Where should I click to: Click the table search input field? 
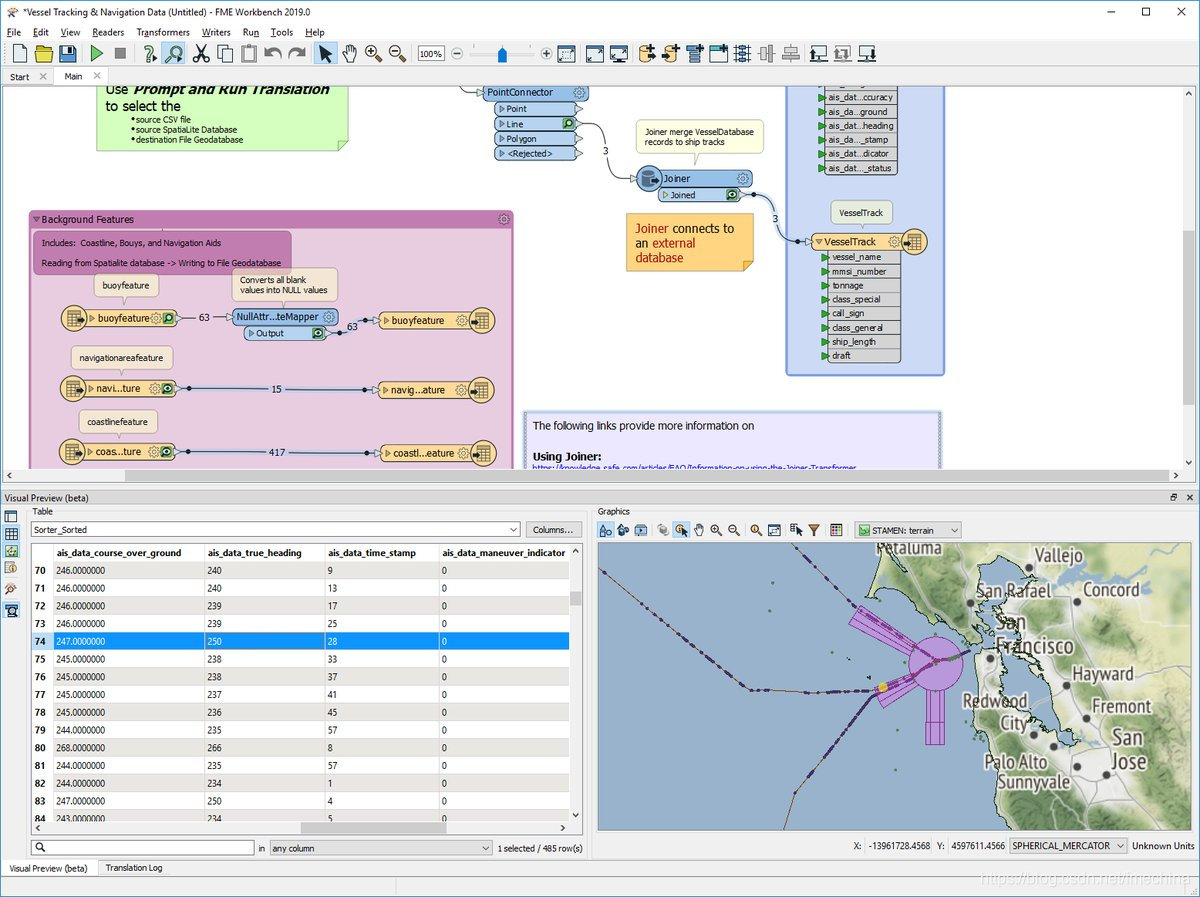(x=143, y=848)
